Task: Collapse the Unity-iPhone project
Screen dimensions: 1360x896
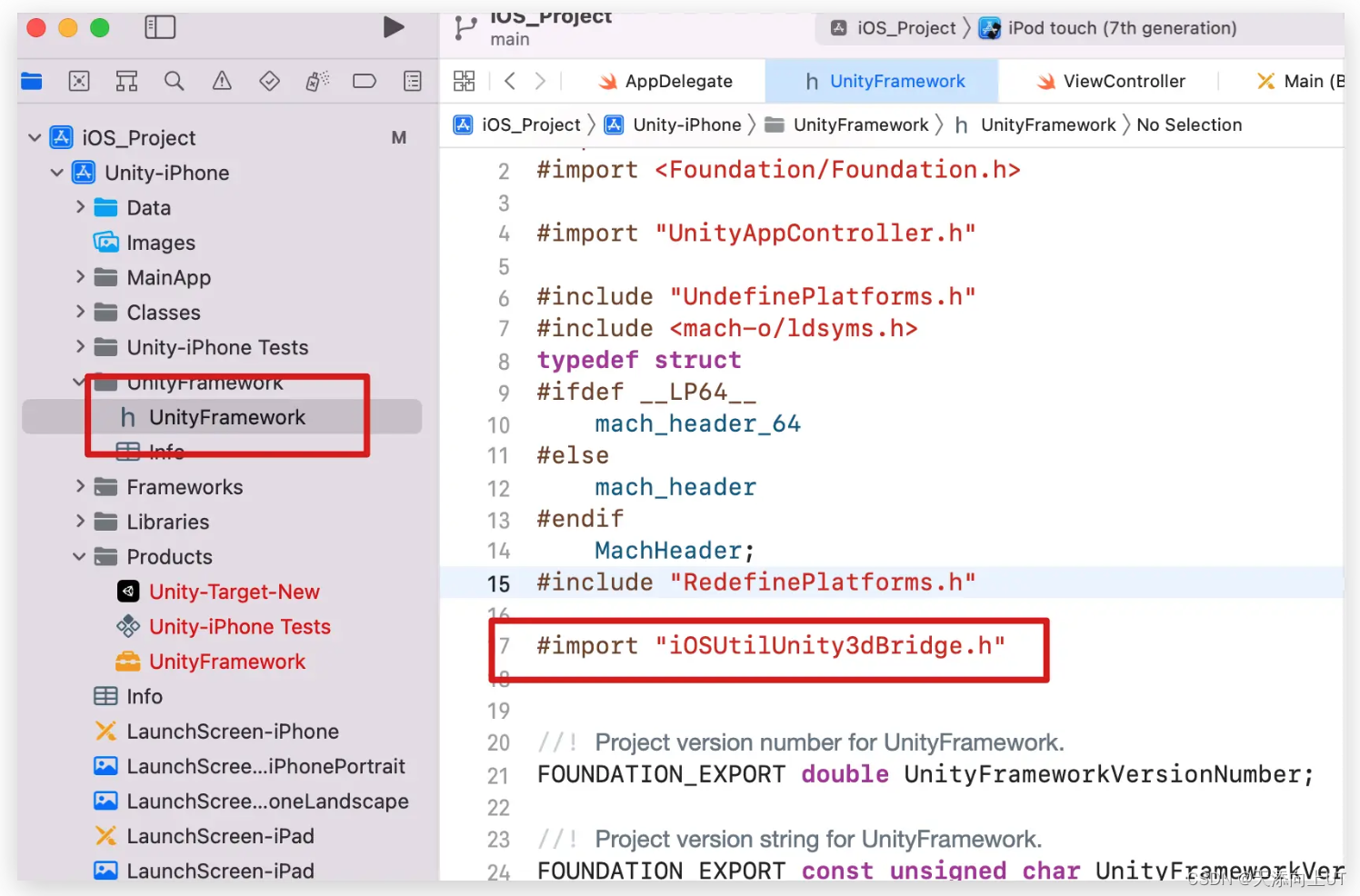Action: click(x=56, y=173)
